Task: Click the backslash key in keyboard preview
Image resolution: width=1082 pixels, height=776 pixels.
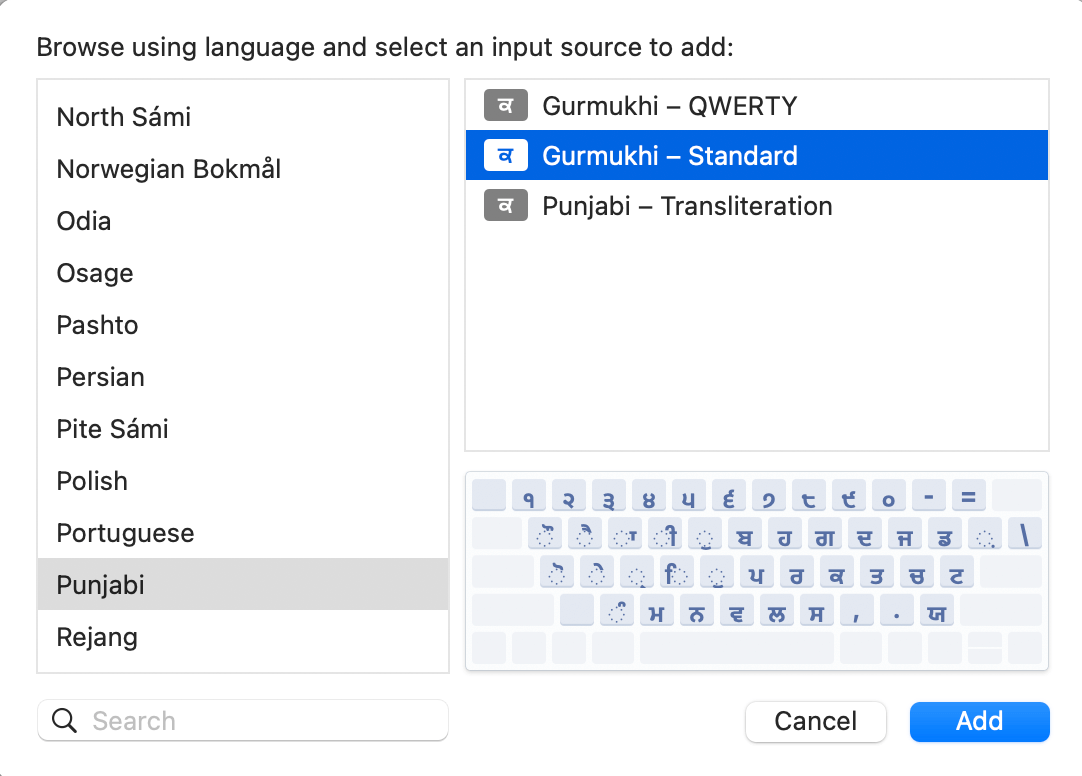Action: [1024, 535]
